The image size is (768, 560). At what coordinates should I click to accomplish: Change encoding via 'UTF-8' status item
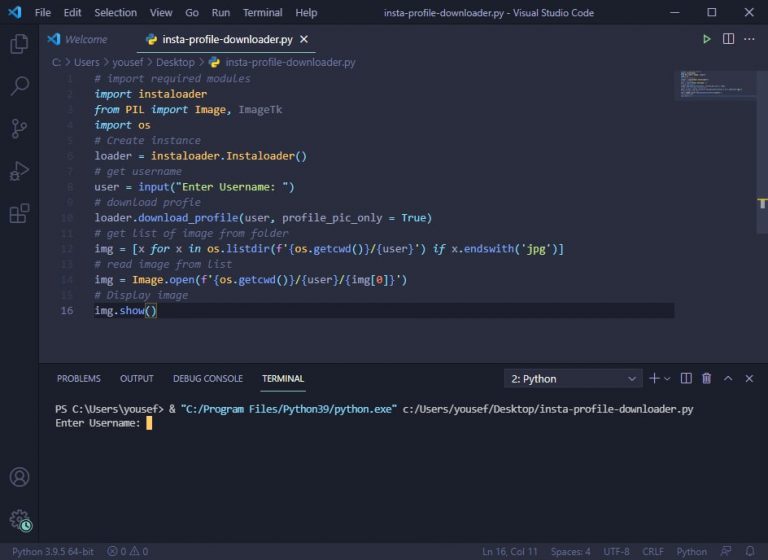[x=616, y=552]
